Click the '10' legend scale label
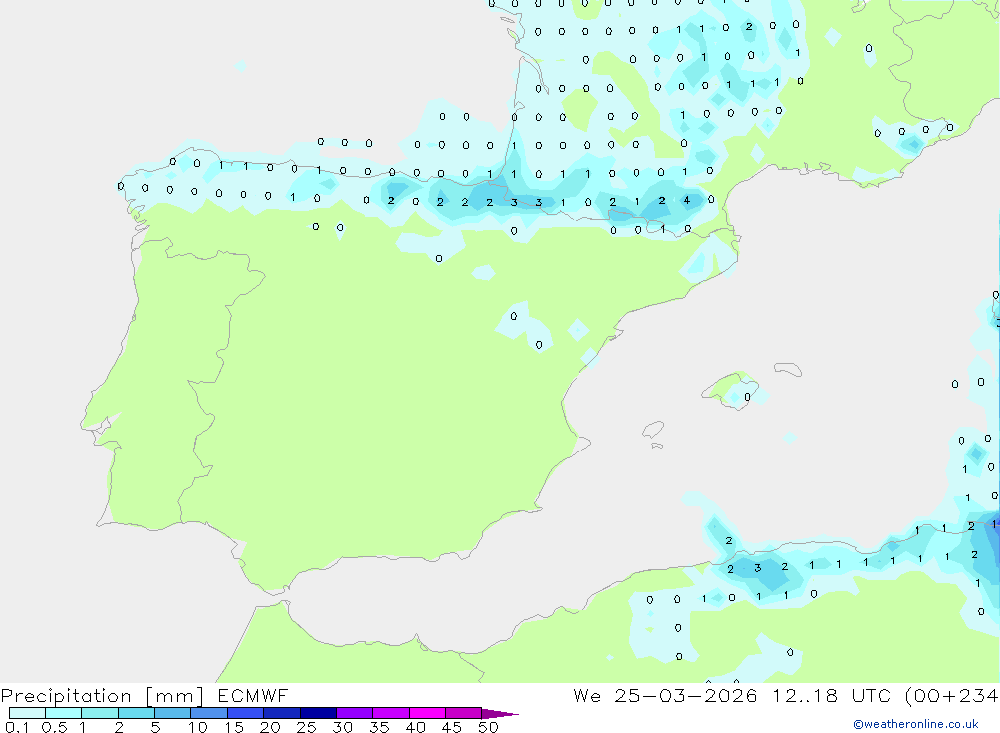 [198, 727]
